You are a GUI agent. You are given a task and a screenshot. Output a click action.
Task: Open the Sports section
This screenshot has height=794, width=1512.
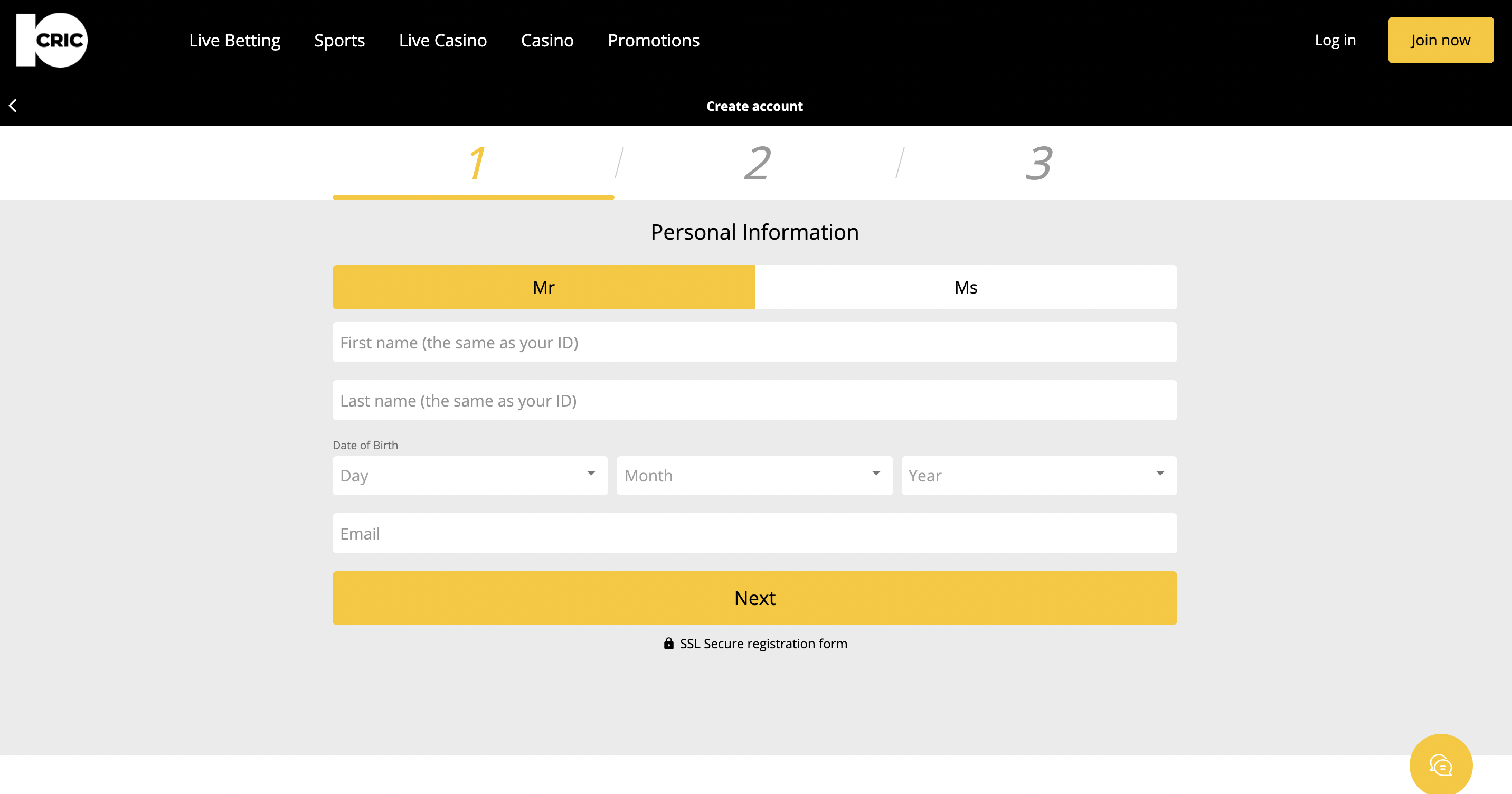(340, 40)
